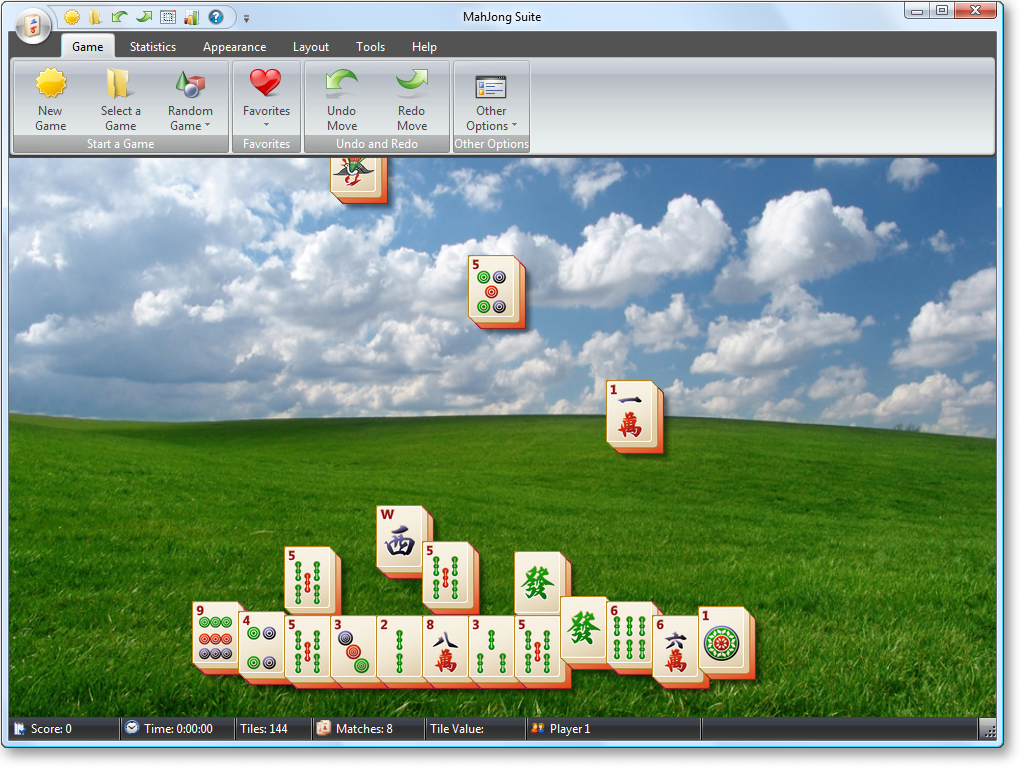Switch to the Statistics ribbon tab
This screenshot has height=768, width=1024.
(x=152, y=47)
